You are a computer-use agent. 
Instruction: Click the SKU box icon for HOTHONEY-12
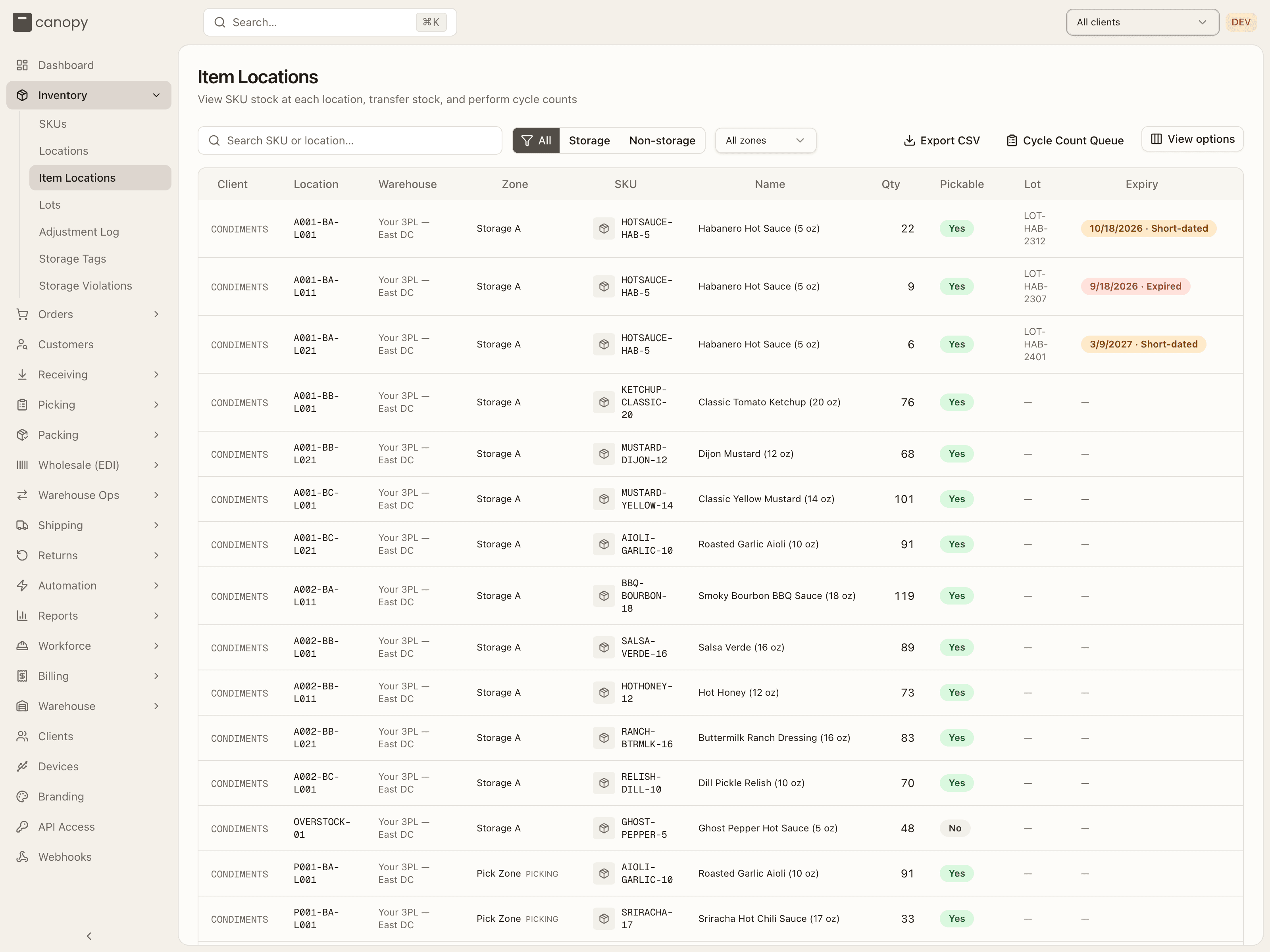(x=603, y=693)
